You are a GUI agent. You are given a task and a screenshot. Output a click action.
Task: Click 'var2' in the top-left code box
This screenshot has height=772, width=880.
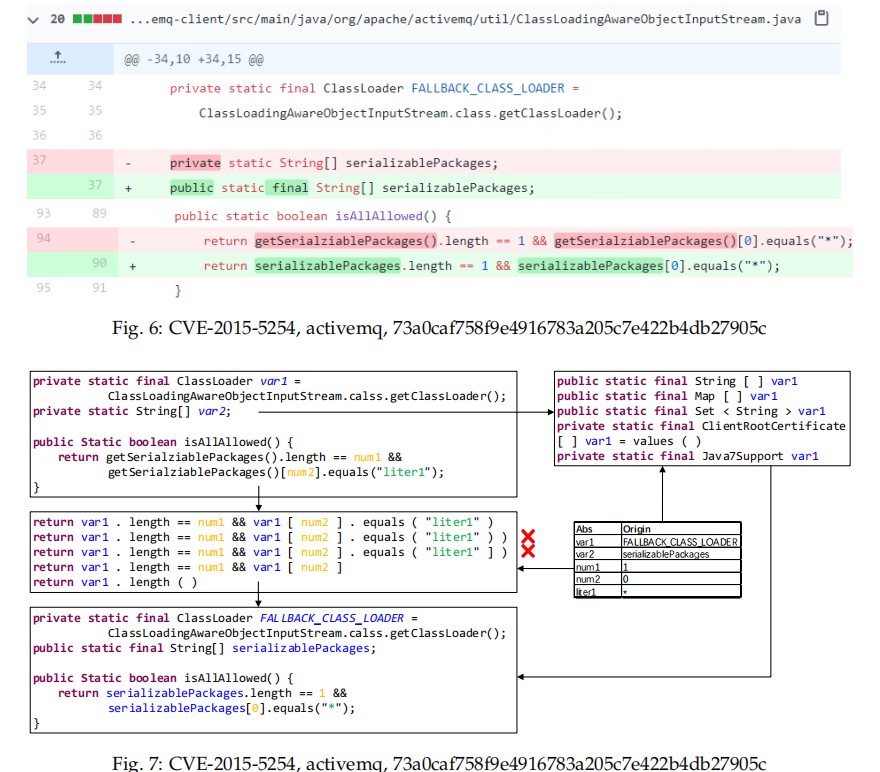tap(212, 411)
